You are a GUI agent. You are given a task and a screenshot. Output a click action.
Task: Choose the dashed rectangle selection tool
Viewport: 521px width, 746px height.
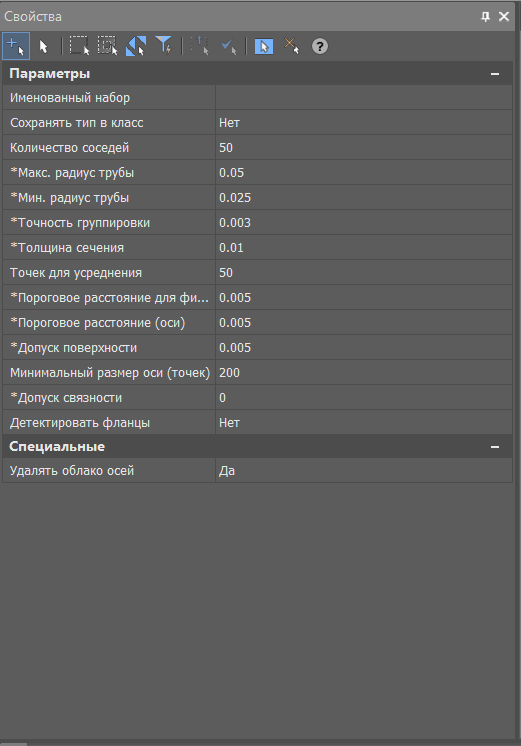click(79, 46)
